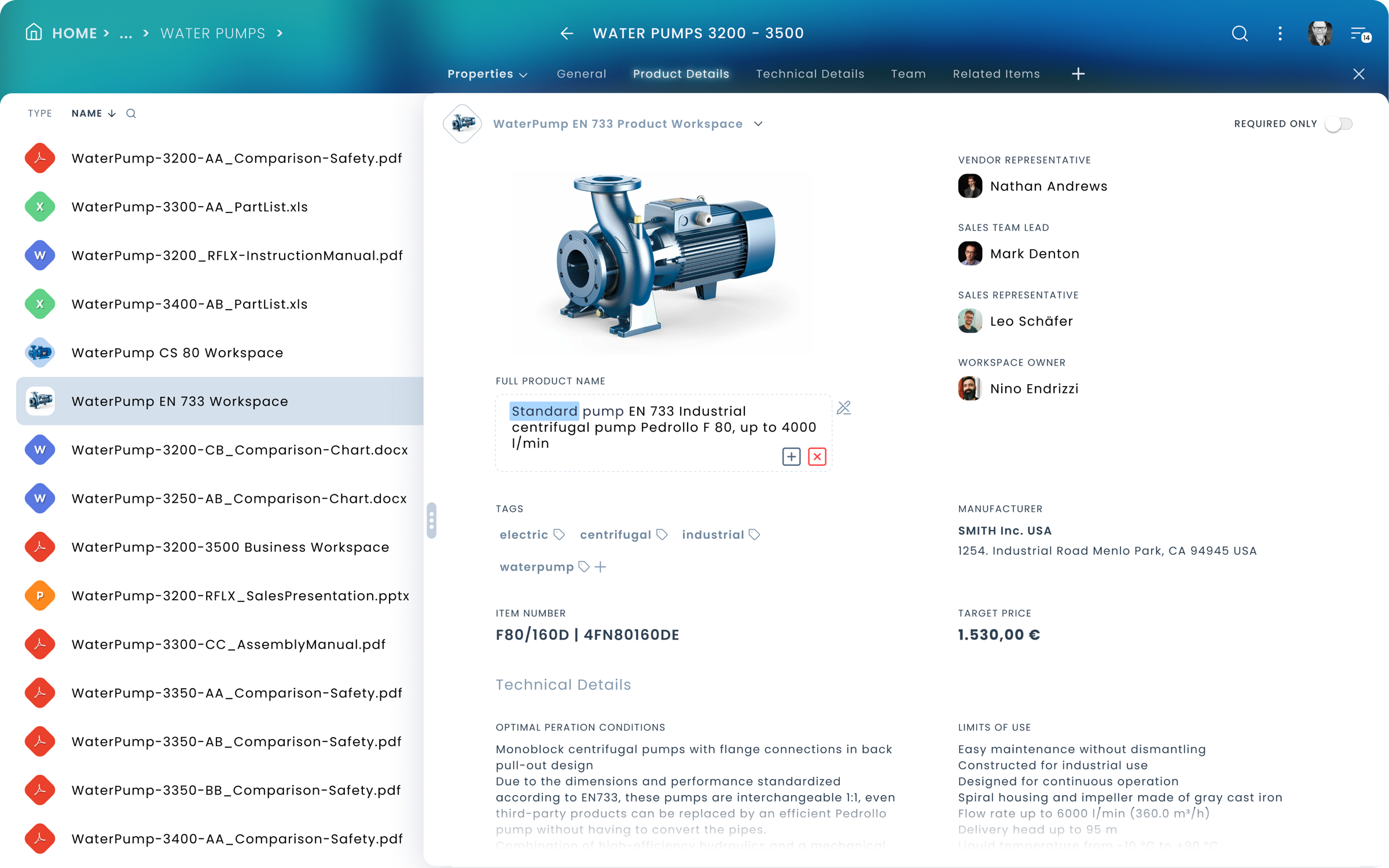Screen dimensions: 1389x868
Task: Click the home icon in breadcrumb
Action: click(34, 32)
